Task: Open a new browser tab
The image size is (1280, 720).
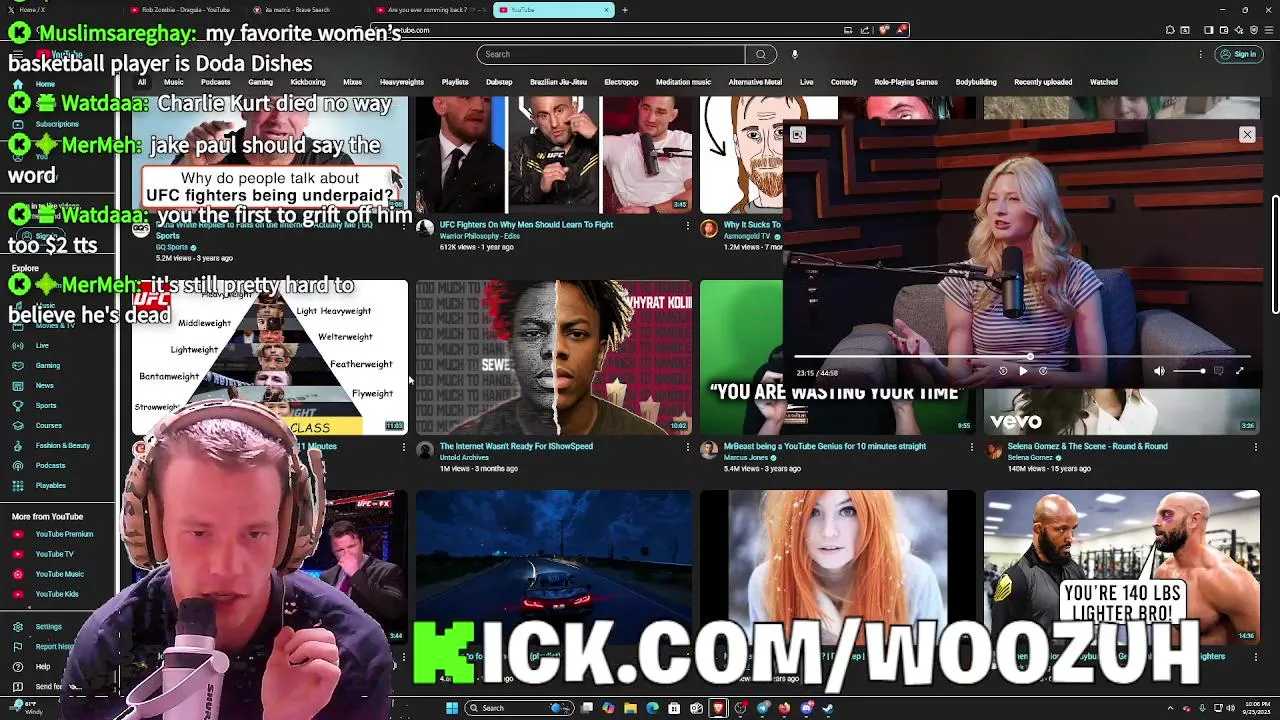Action: click(x=625, y=10)
